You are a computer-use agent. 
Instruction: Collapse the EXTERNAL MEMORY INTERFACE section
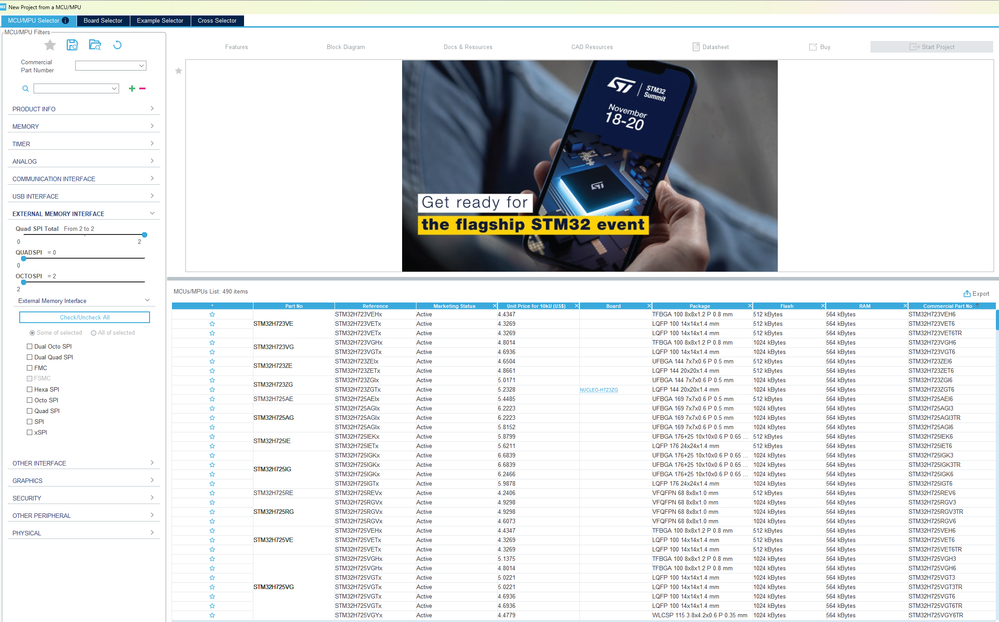click(83, 214)
